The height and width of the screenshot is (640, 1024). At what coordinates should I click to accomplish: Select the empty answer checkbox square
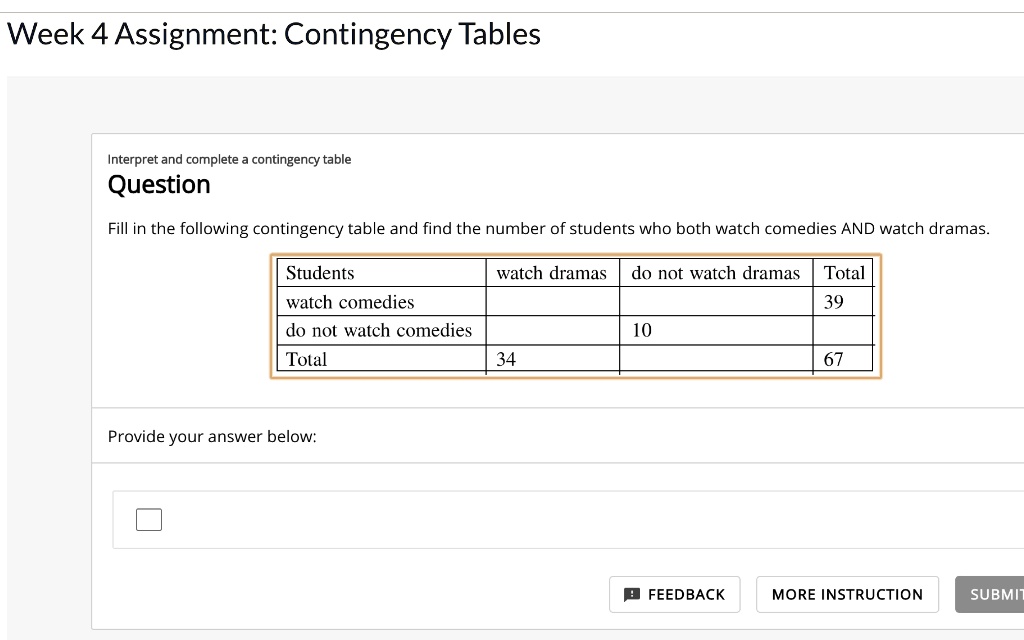[x=148, y=519]
